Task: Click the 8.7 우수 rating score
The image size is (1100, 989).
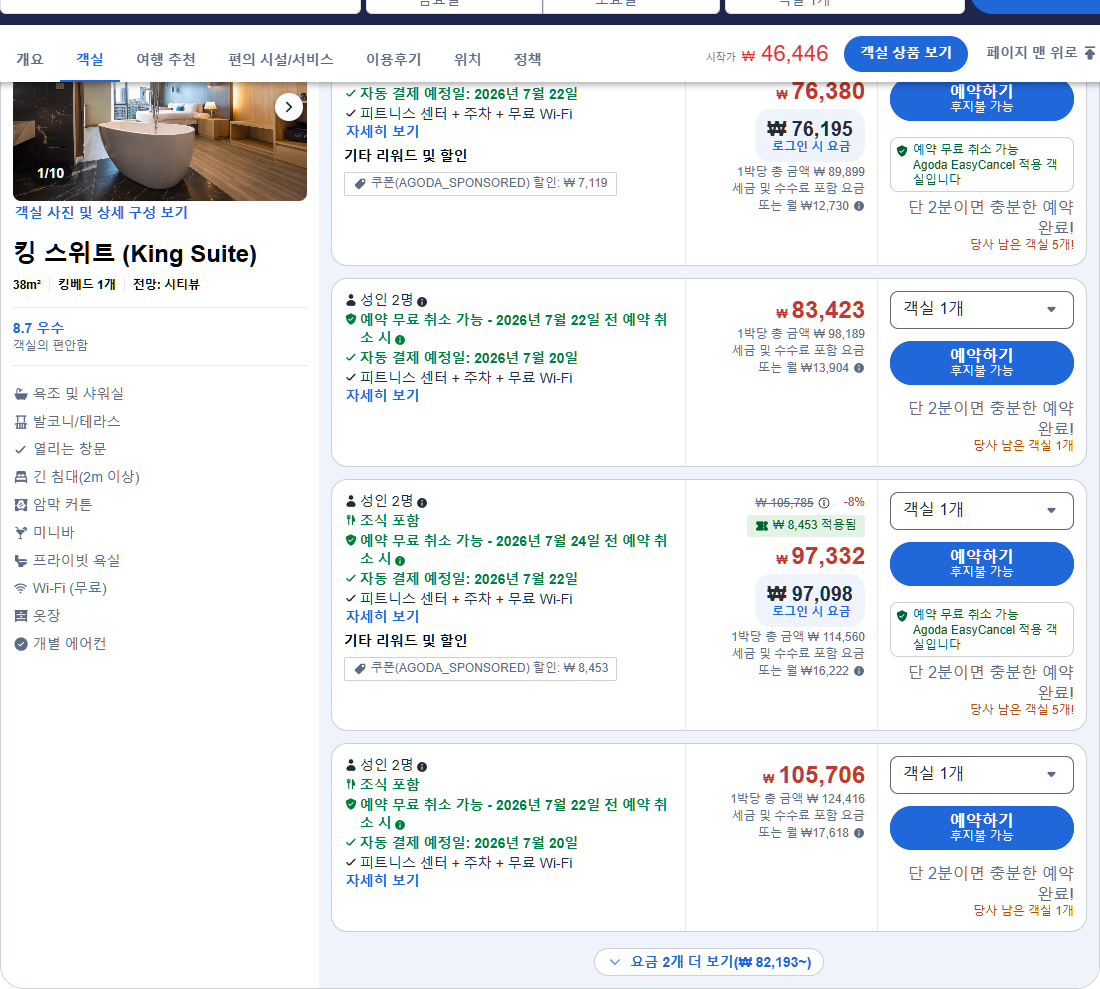Action: coord(38,328)
